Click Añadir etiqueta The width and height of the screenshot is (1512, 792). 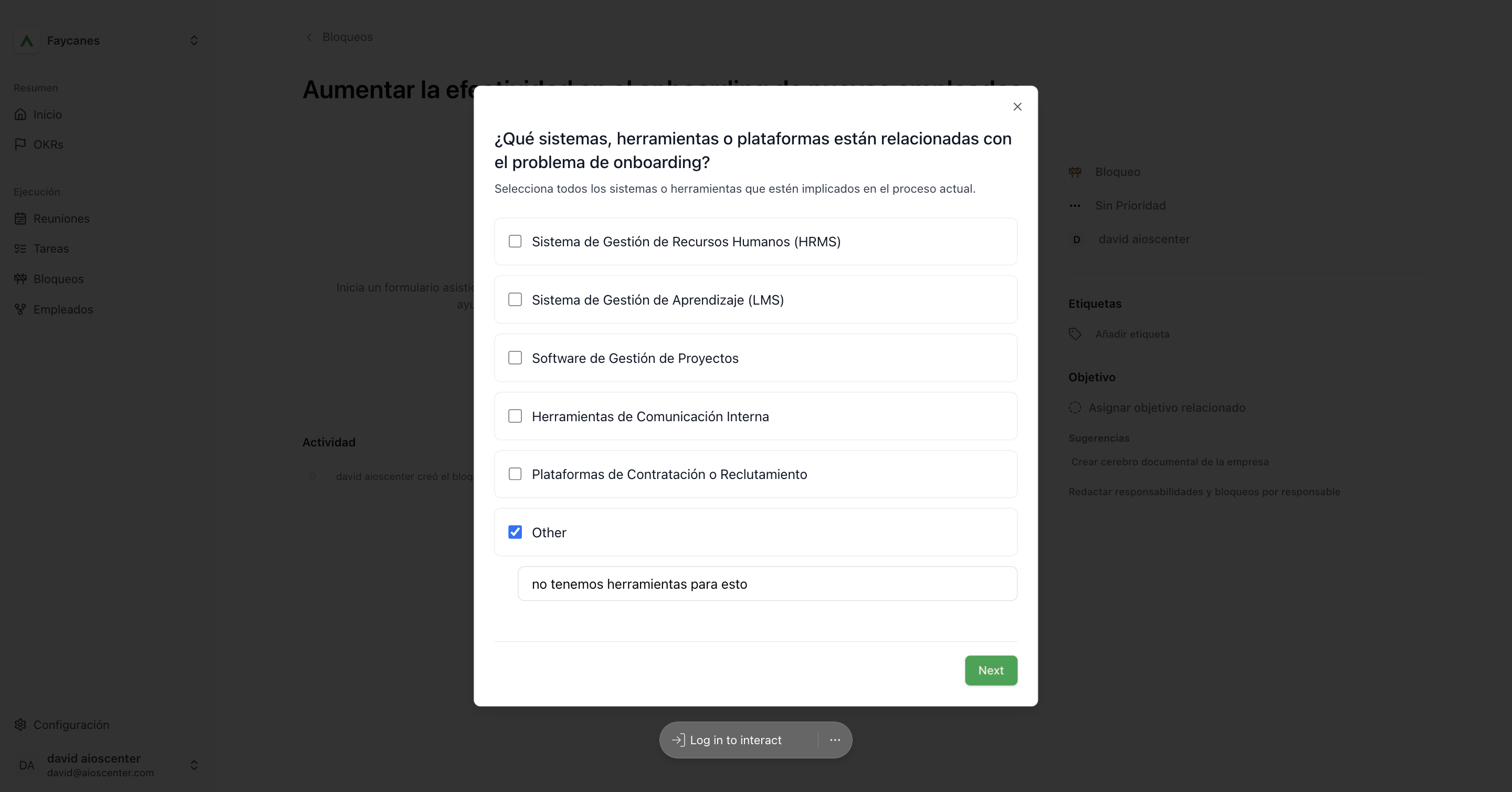tap(1132, 334)
